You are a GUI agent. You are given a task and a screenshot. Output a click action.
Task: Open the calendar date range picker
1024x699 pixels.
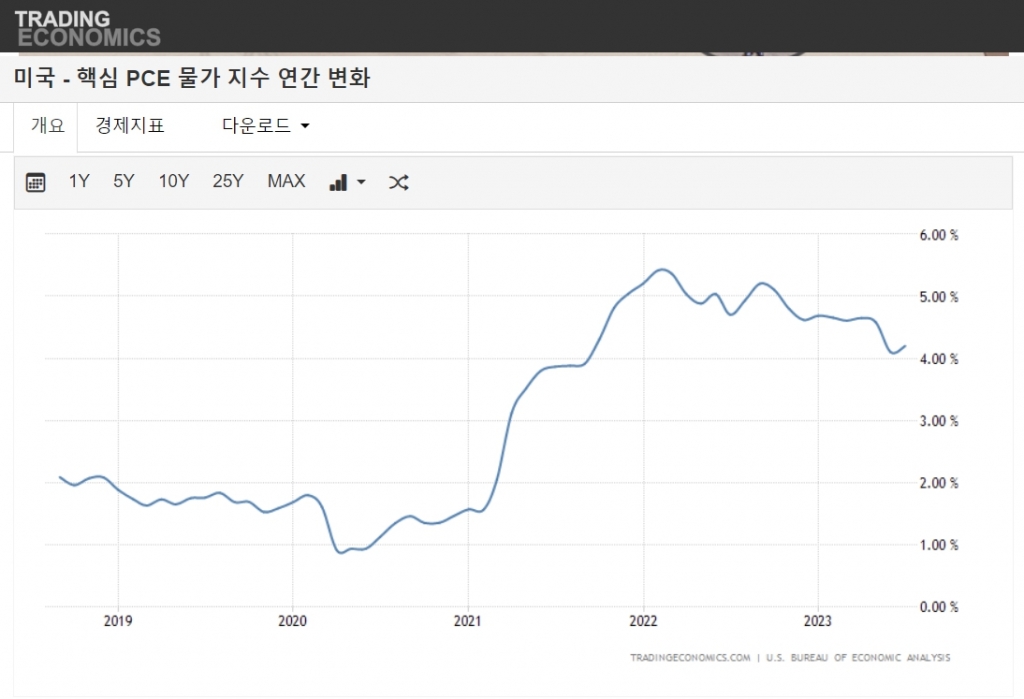pos(35,182)
